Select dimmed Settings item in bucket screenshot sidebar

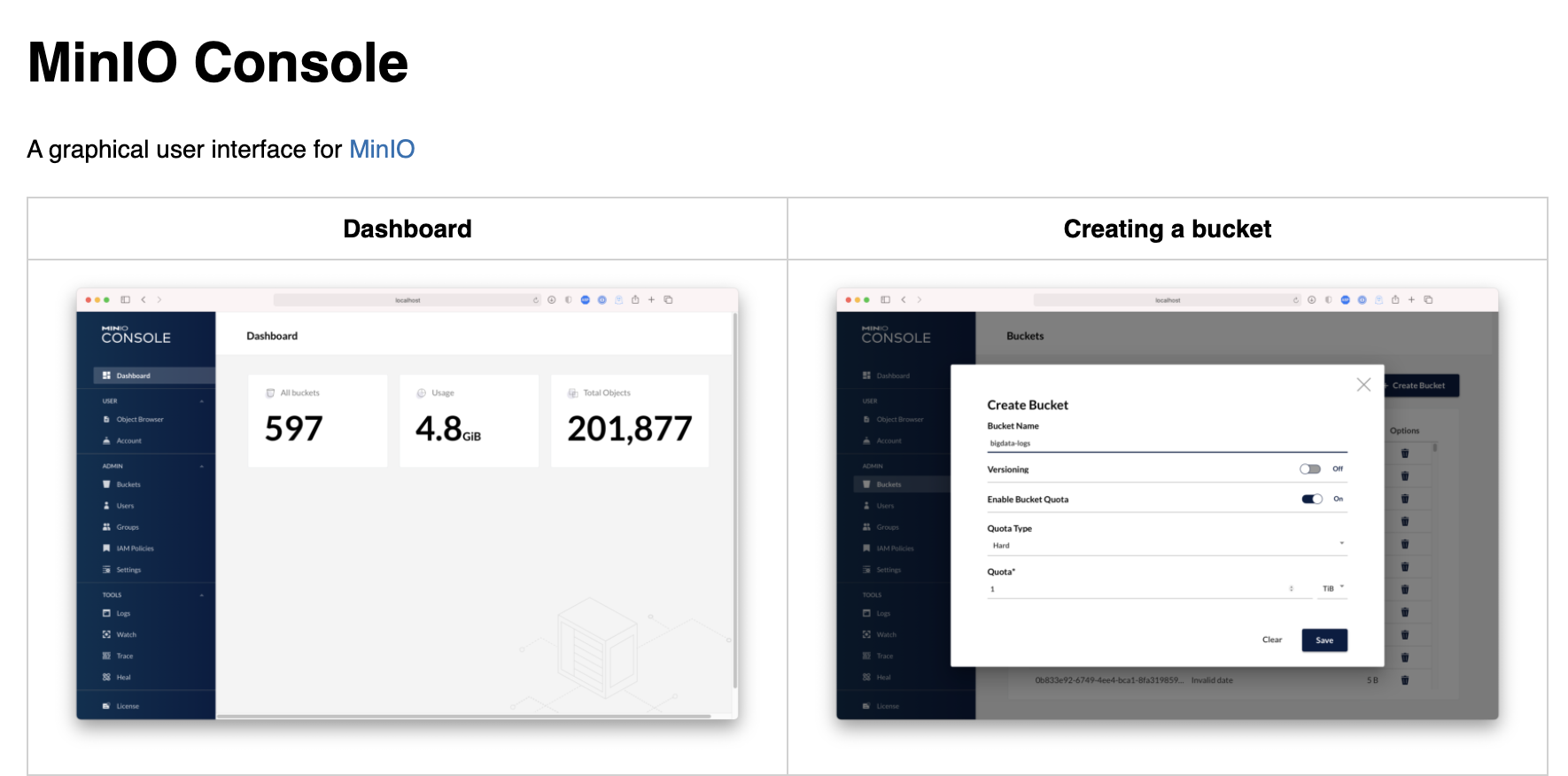(889, 570)
